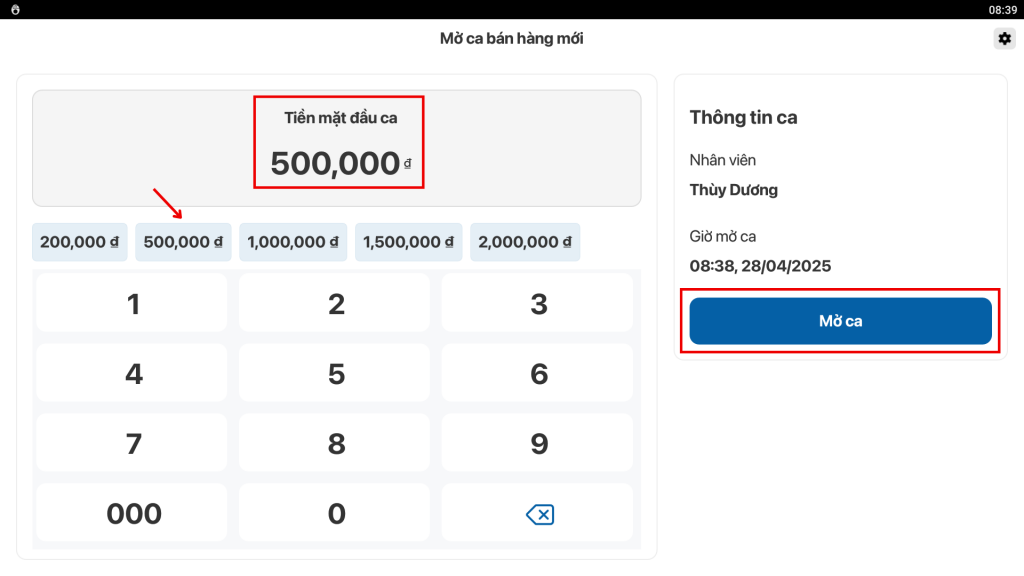Tap number 8 on the keypad

(x=336, y=443)
